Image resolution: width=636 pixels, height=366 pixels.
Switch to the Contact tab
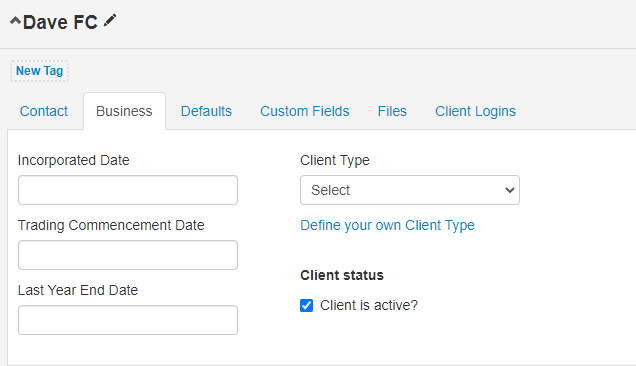[44, 111]
